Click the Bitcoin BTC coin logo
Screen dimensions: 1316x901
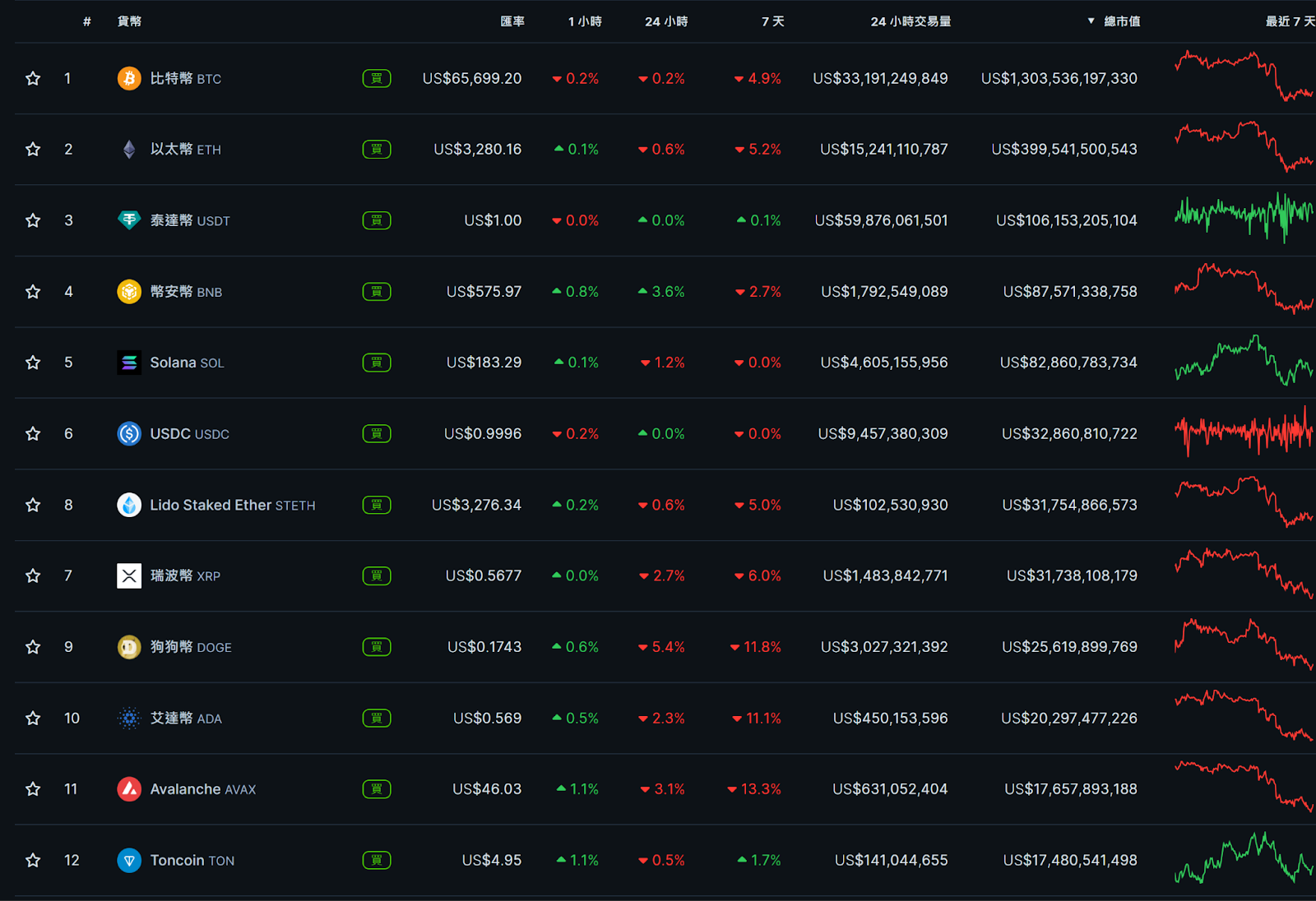click(129, 78)
